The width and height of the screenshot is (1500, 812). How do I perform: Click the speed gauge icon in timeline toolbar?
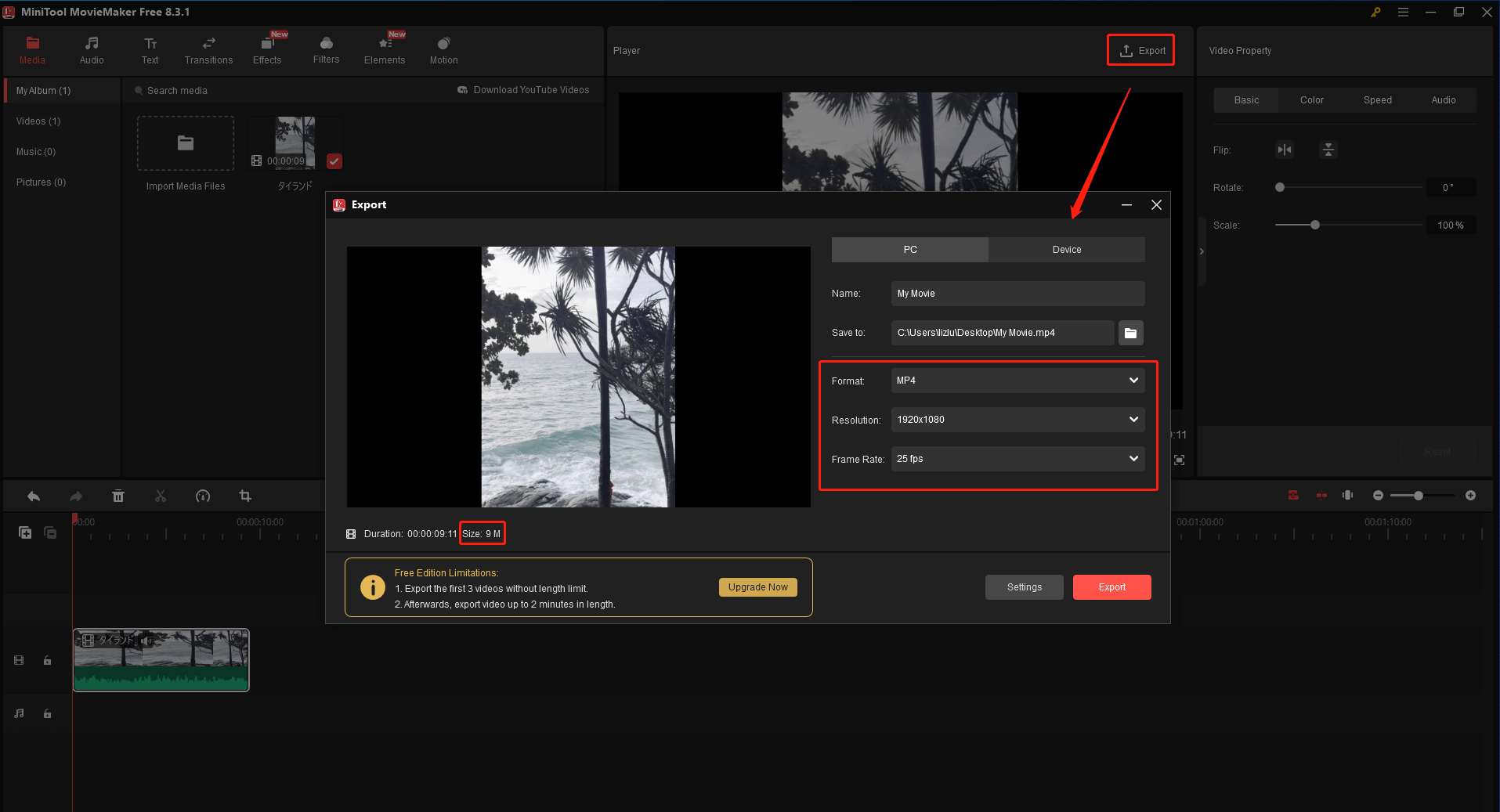click(x=203, y=496)
